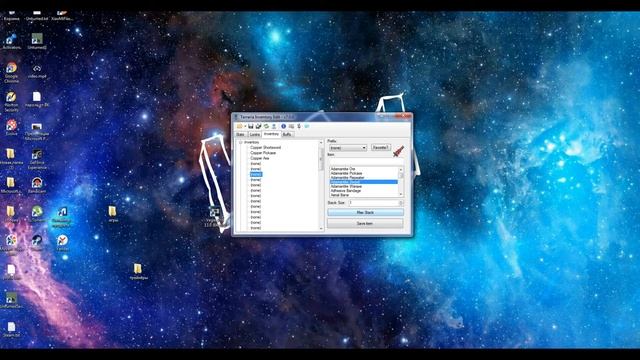Image resolution: width=640 pixels, height=360 pixels.
Task: Open the Unturned2 desktop shortcut
Action: pos(37,42)
